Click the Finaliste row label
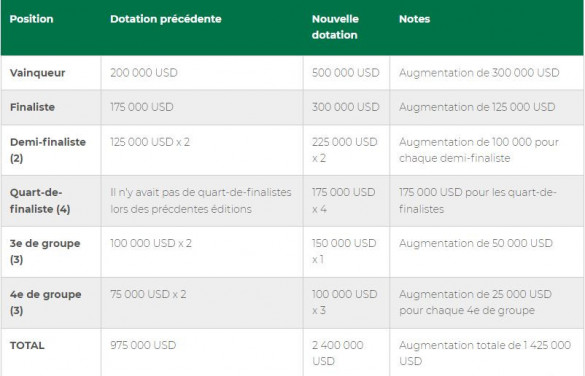The height and width of the screenshot is (376, 585). (32, 107)
